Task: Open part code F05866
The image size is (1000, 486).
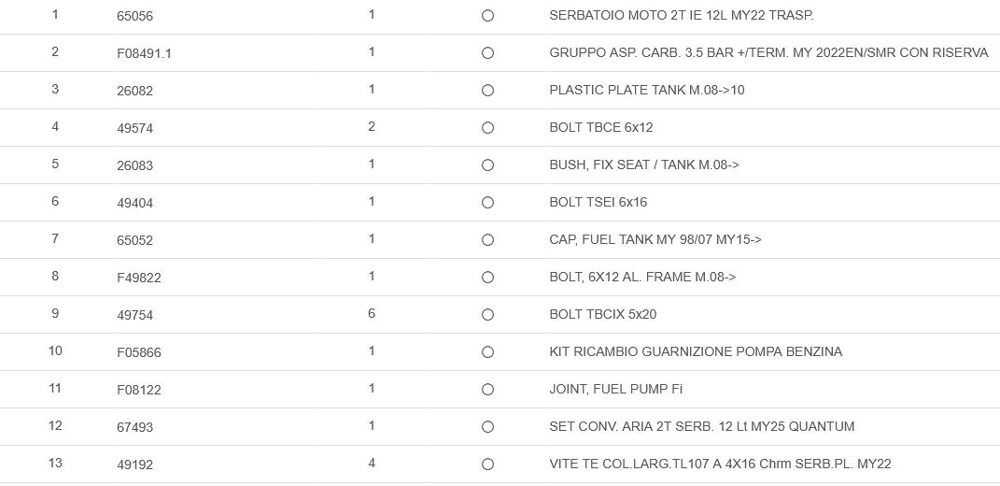Action: (x=139, y=352)
